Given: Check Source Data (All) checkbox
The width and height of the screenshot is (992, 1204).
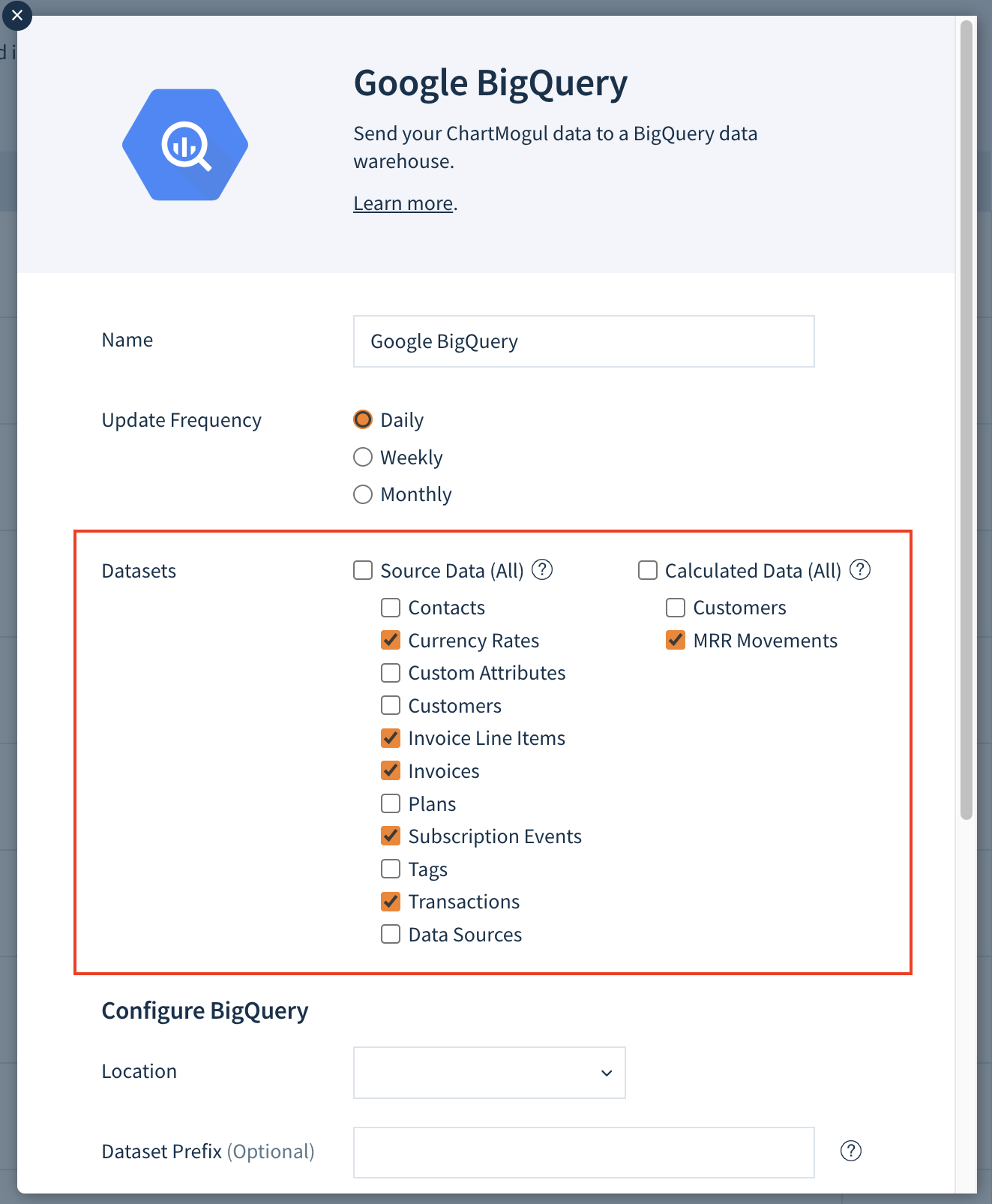Looking at the screenshot, I should pos(363,570).
